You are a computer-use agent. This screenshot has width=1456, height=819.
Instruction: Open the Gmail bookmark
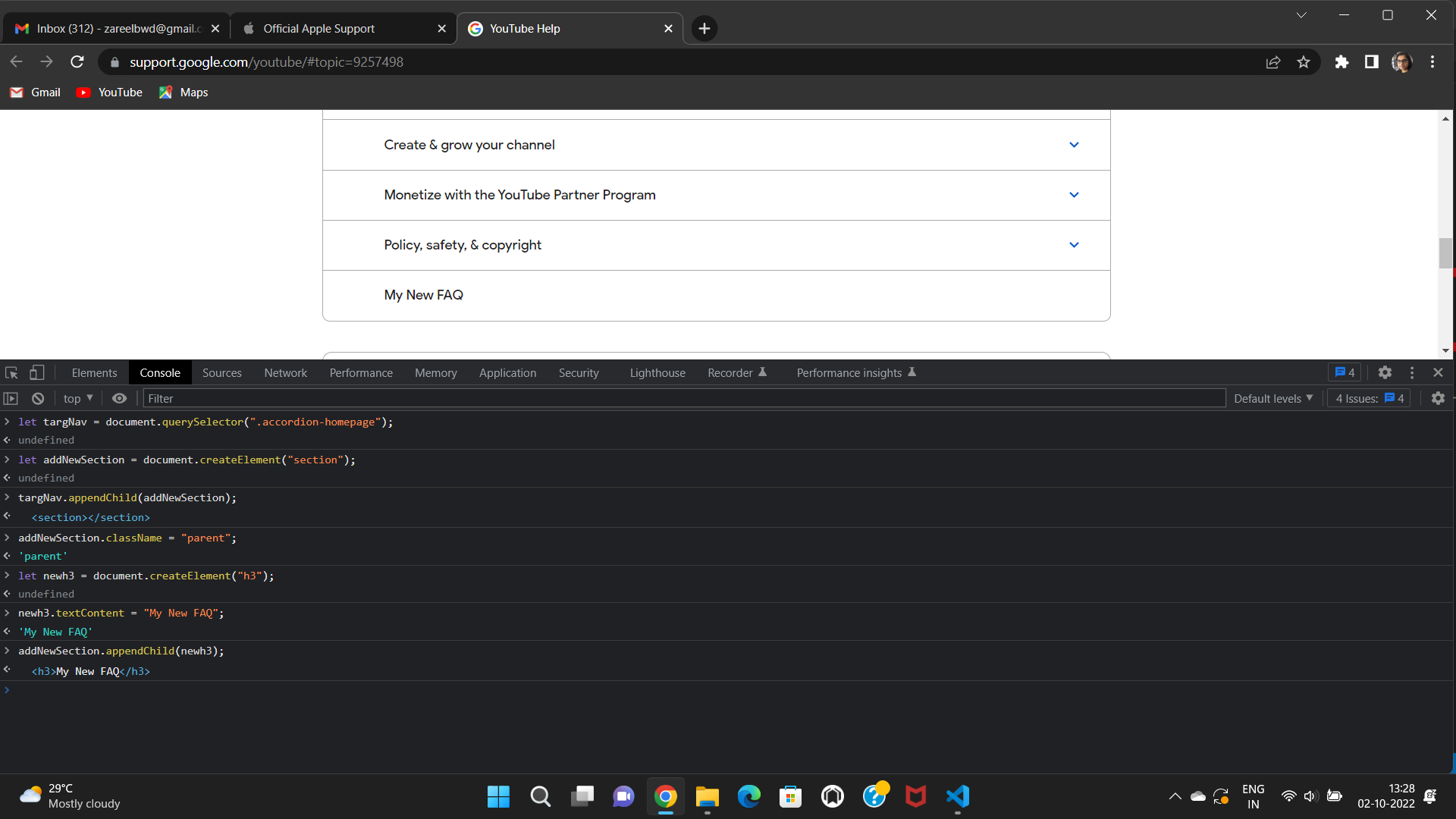point(36,93)
